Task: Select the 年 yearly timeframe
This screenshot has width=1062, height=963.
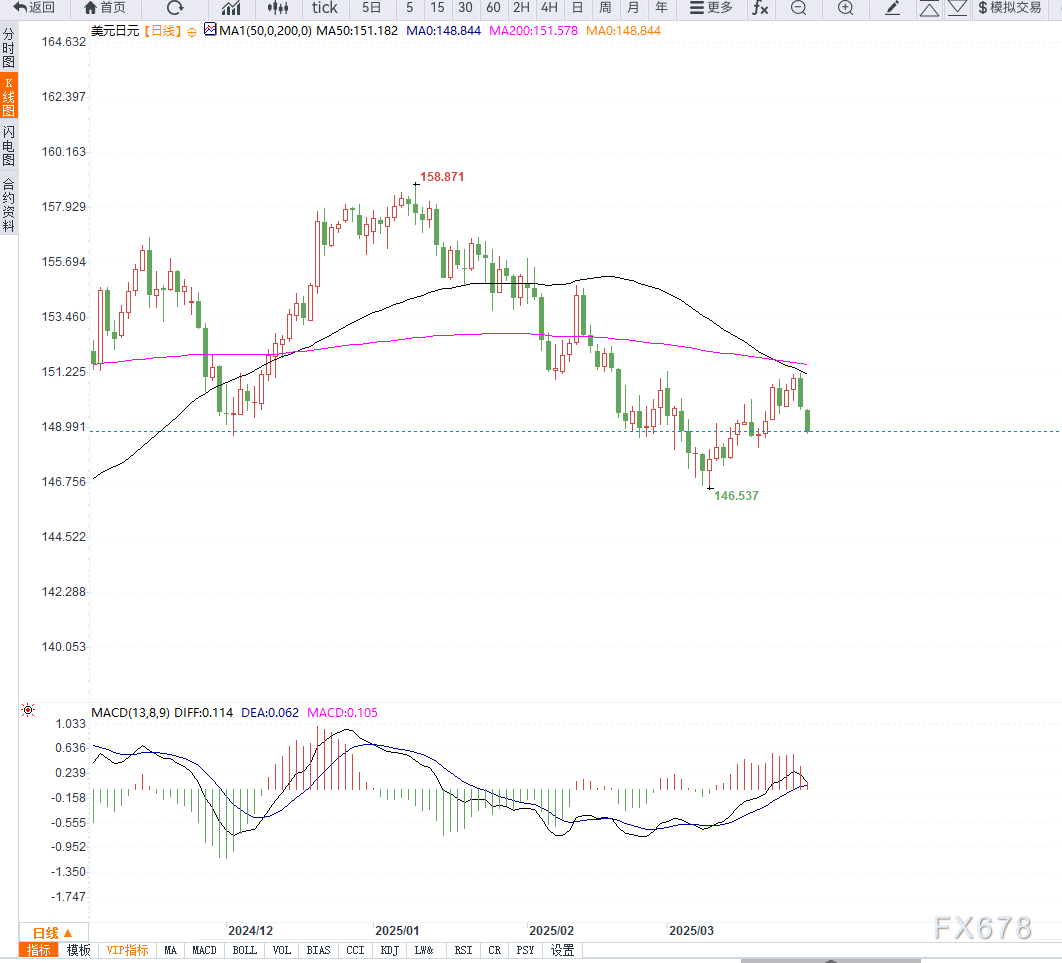Action: click(661, 8)
